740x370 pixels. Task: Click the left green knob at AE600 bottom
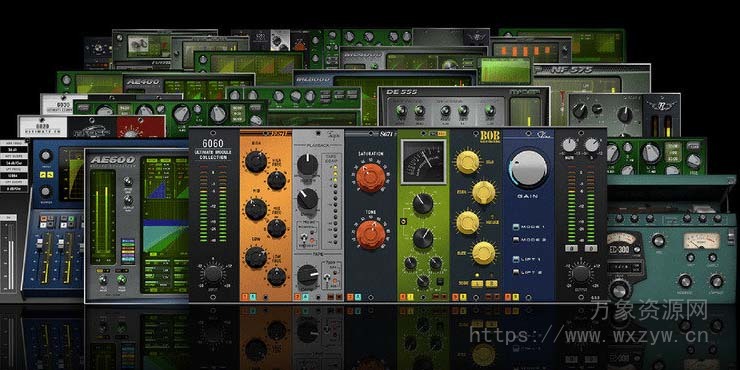[102, 279]
